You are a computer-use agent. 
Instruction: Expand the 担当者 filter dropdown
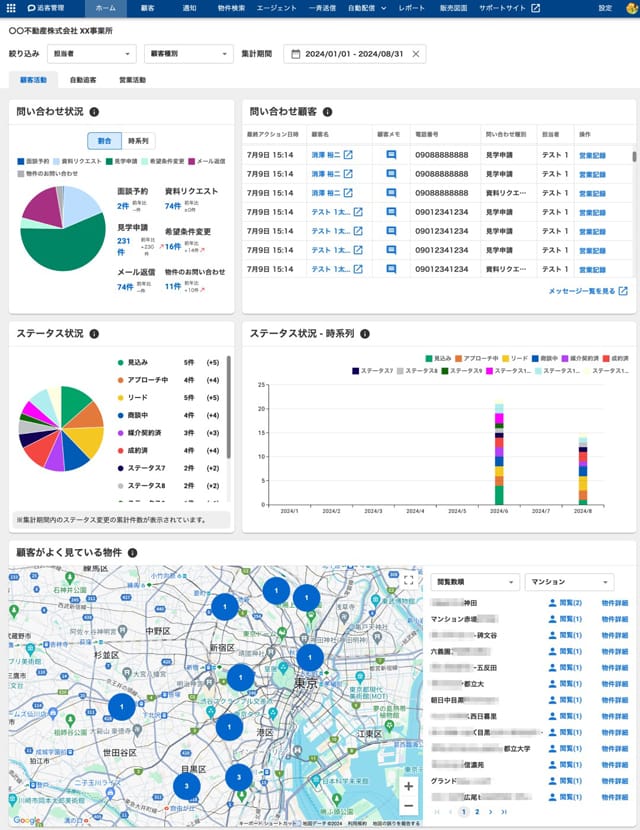tap(92, 53)
